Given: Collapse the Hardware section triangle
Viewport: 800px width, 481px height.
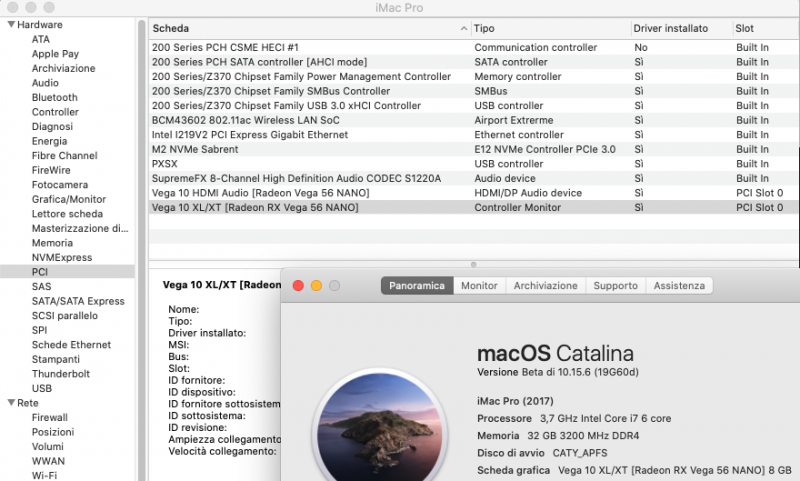Looking at the screenshot, I should coord(11,24).
